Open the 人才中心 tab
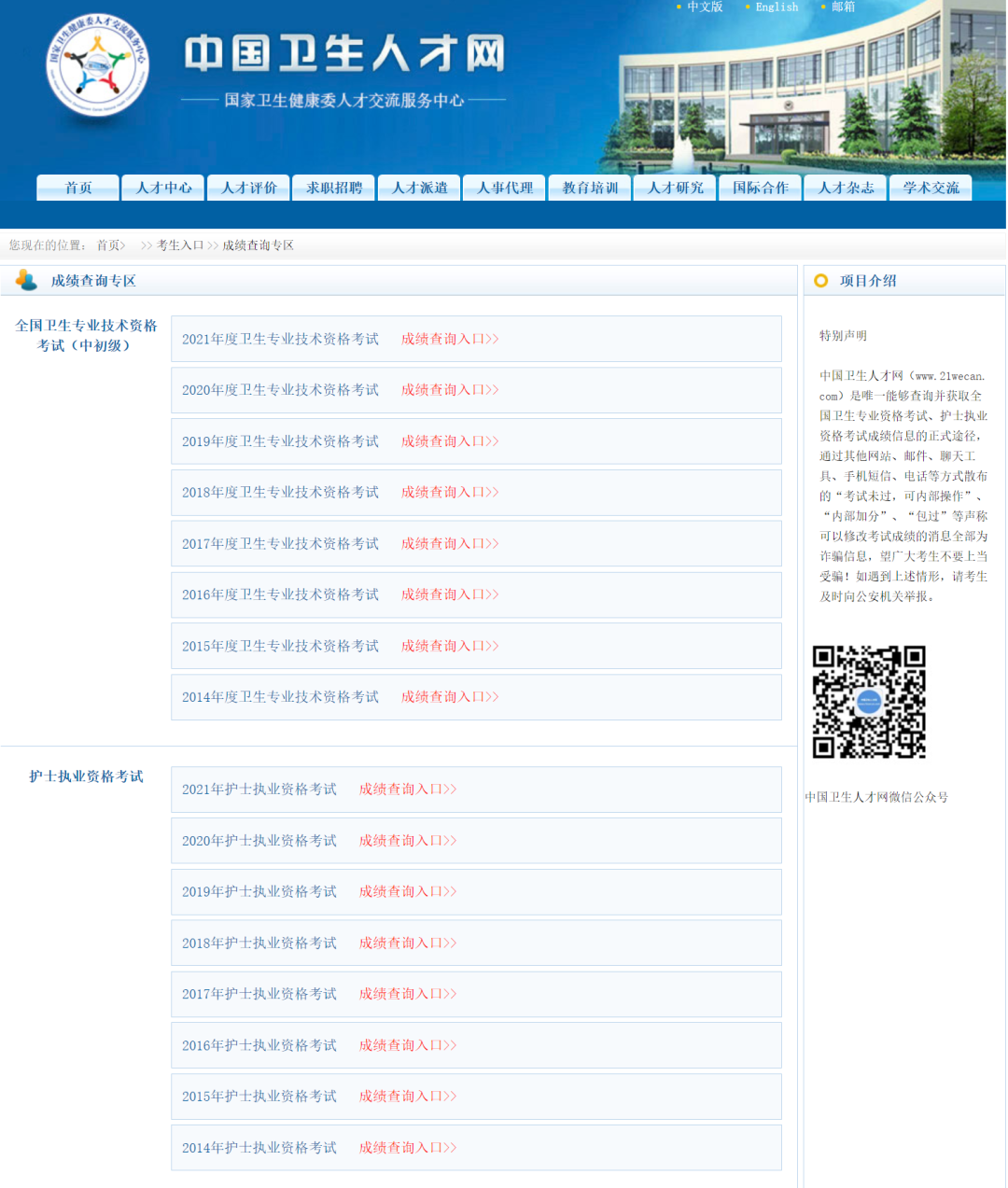Image resolution: width=1008 pixels, height=1188 pixels. [162, 188]
